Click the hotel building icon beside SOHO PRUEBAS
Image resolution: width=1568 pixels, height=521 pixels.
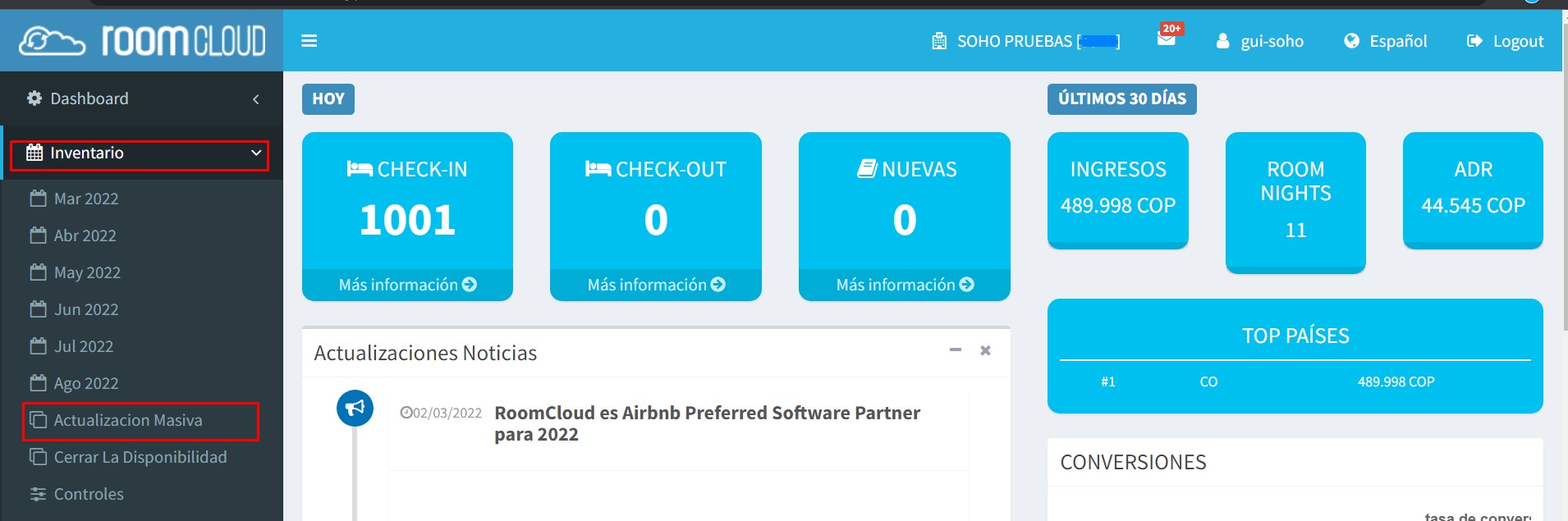pyautogui.click(x=939, y=41)
